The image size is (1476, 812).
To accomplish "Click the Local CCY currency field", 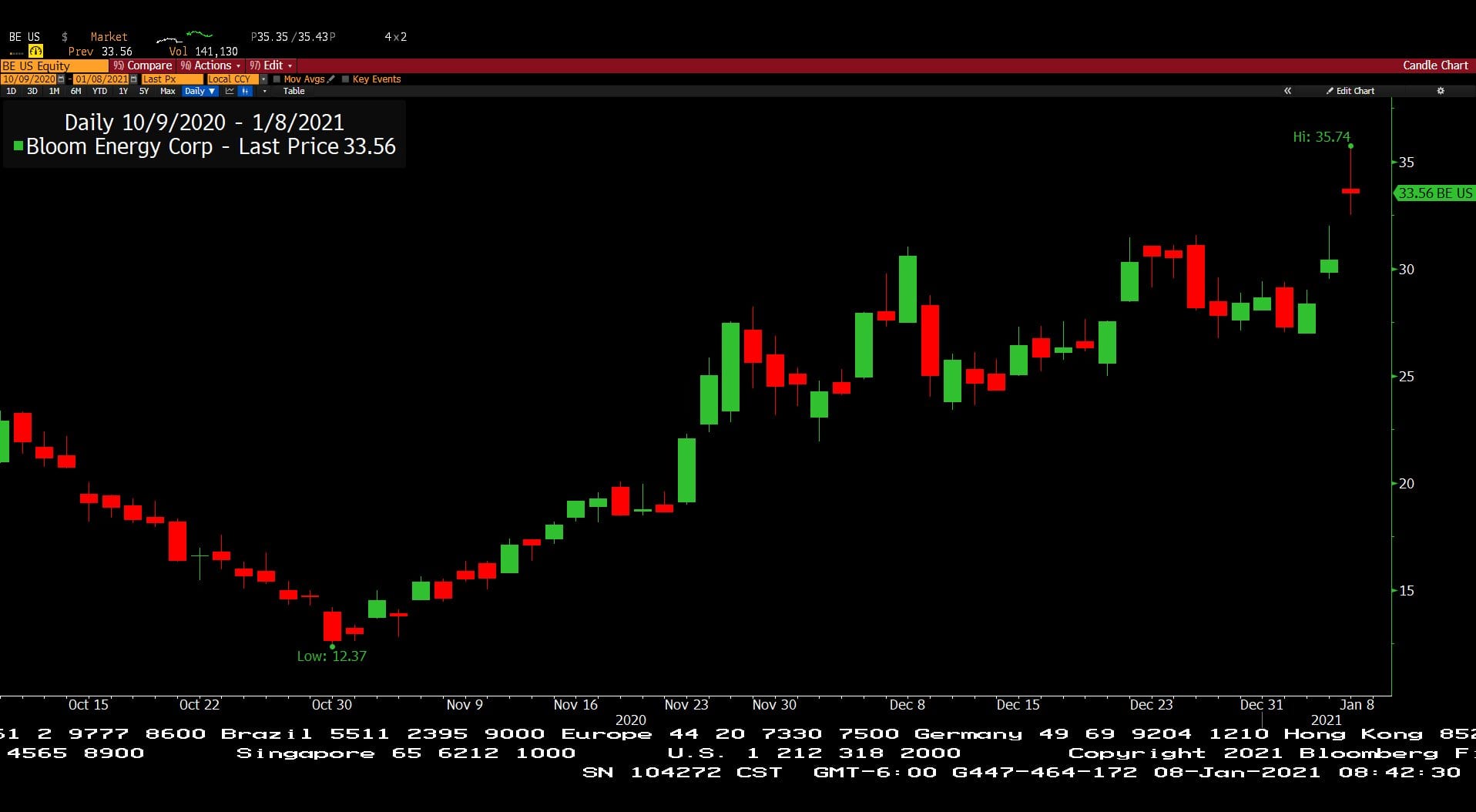I will (233, 79).
